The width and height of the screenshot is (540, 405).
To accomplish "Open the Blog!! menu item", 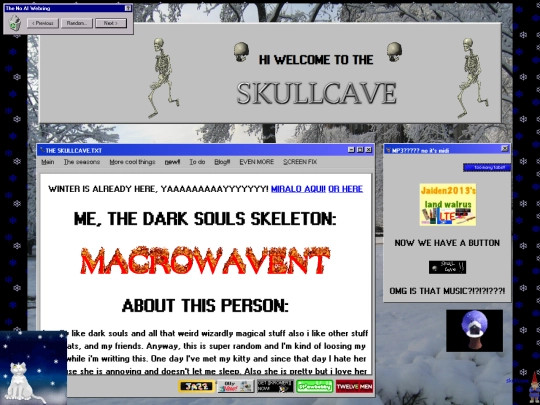I will tap(222, 162).
